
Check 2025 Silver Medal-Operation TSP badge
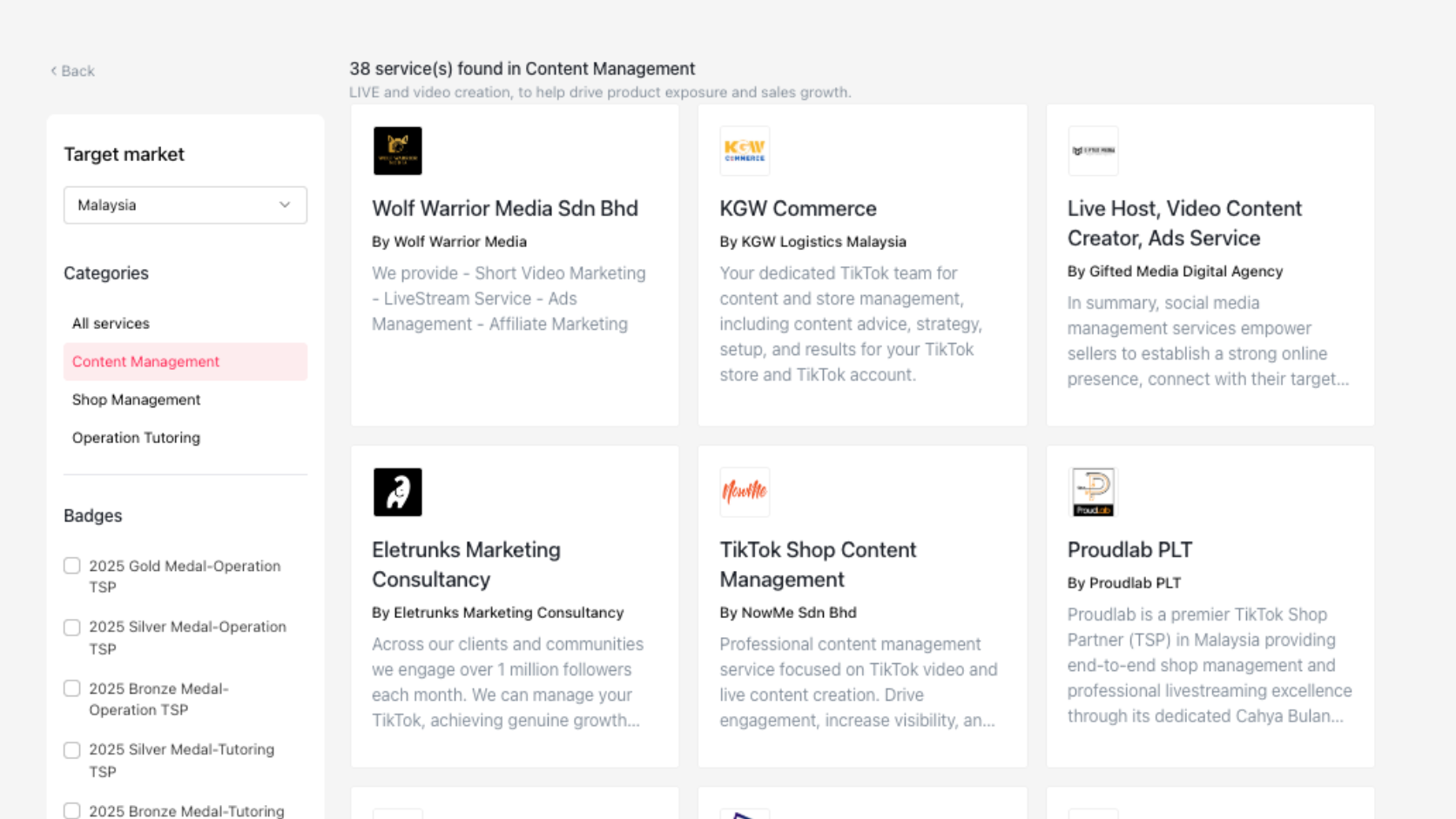point(72,627)
